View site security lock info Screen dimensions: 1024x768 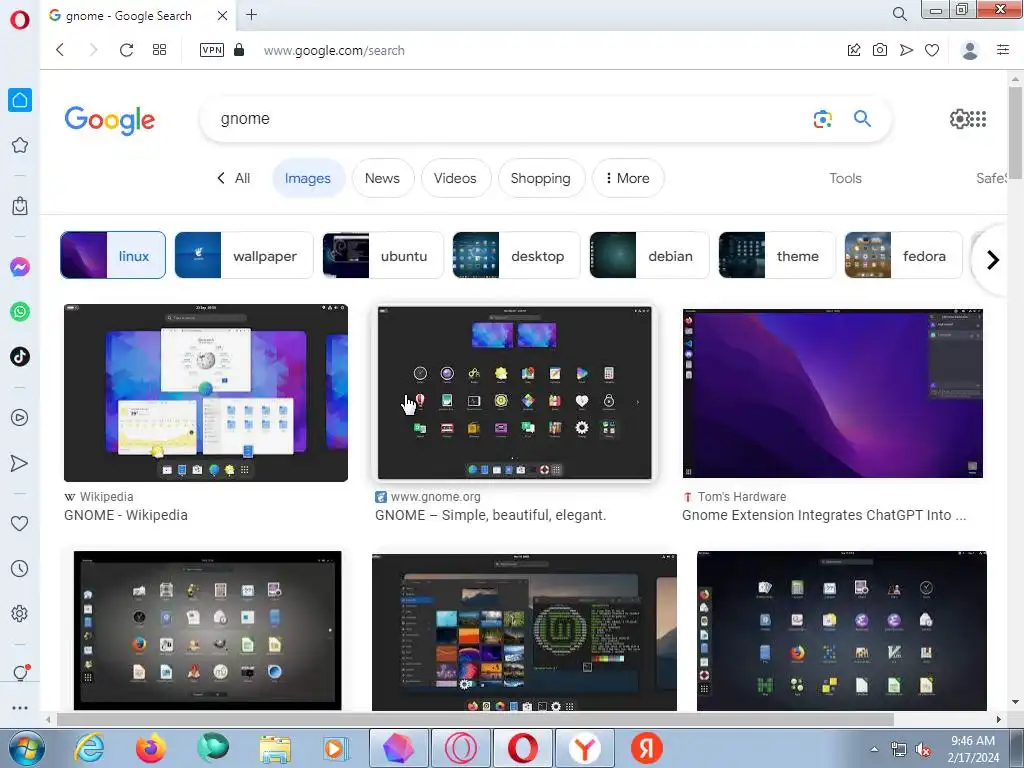(x=239, y=50)
